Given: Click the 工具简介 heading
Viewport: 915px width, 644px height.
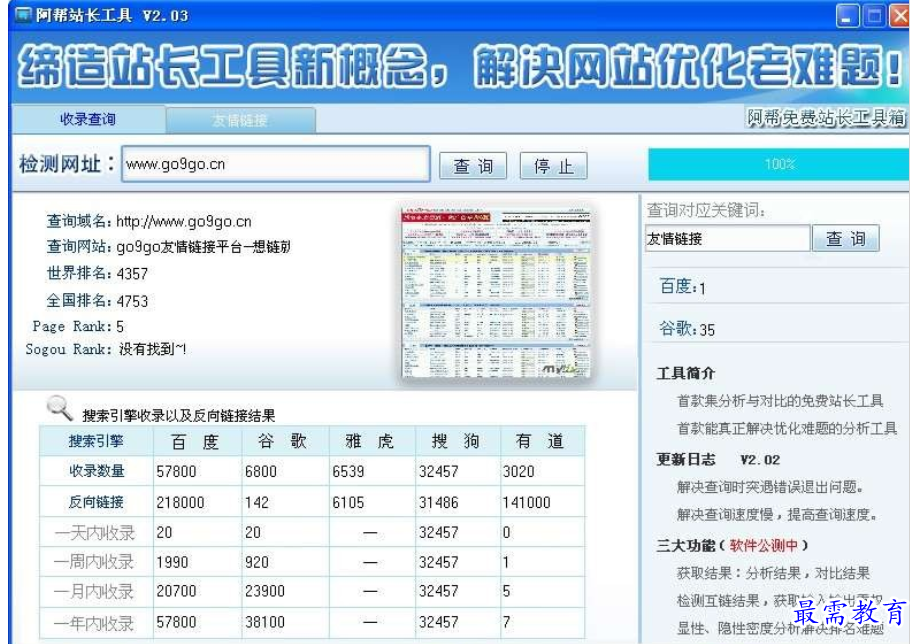Looking at the screenshot, I should pos(686,373).
